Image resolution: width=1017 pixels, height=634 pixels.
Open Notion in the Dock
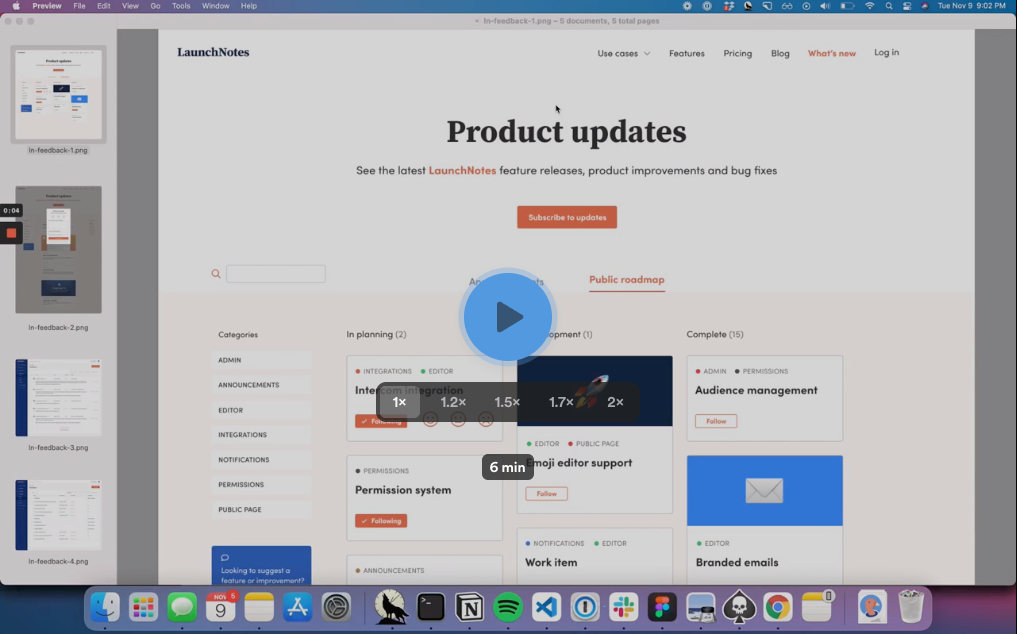click(x=470, y=608)
